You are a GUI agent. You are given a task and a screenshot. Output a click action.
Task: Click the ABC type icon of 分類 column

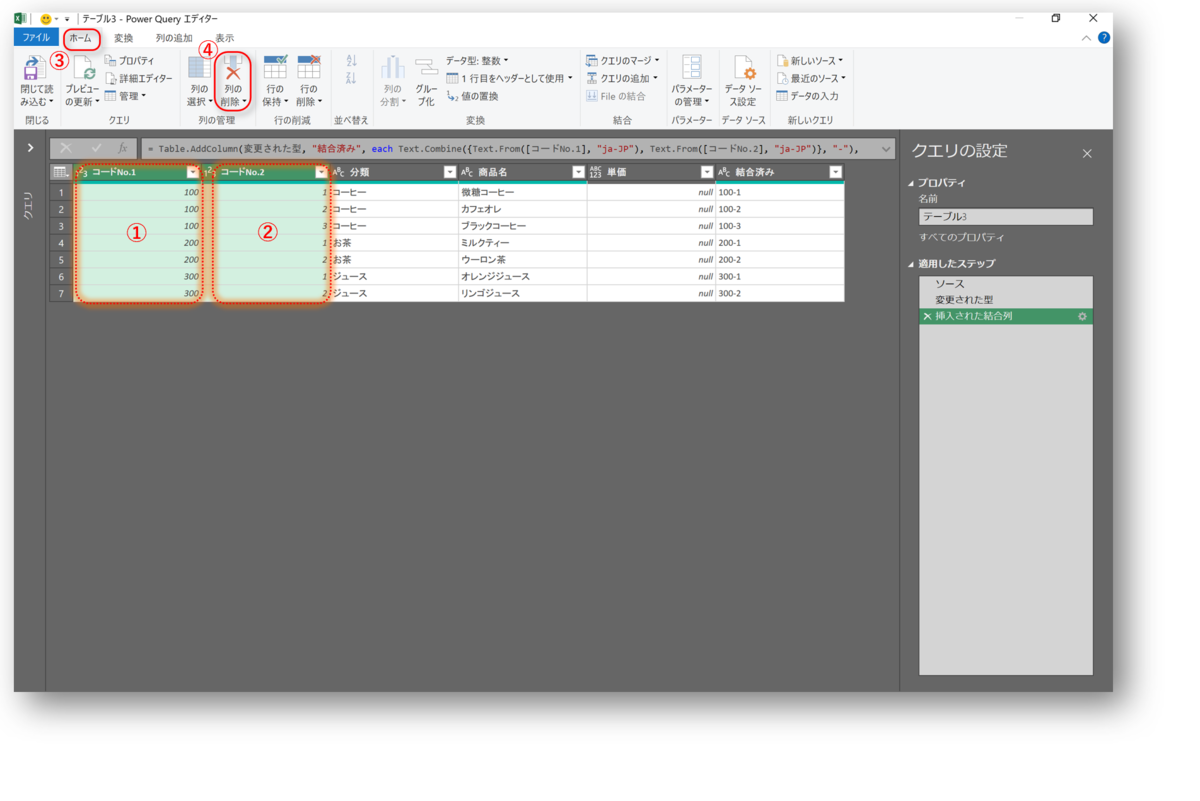coord(338,172)
